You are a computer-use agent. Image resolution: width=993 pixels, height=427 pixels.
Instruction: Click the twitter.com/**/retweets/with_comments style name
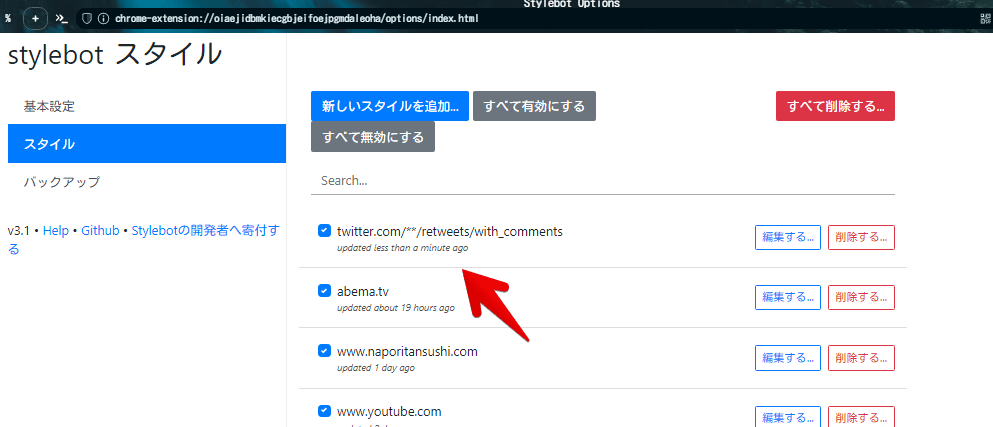point(450,231)
